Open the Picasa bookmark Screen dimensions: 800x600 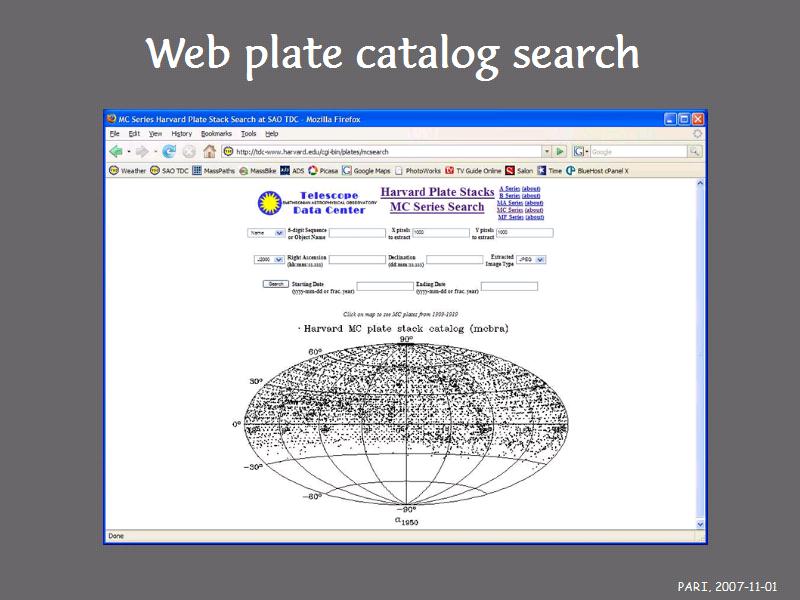pos(324,171)
